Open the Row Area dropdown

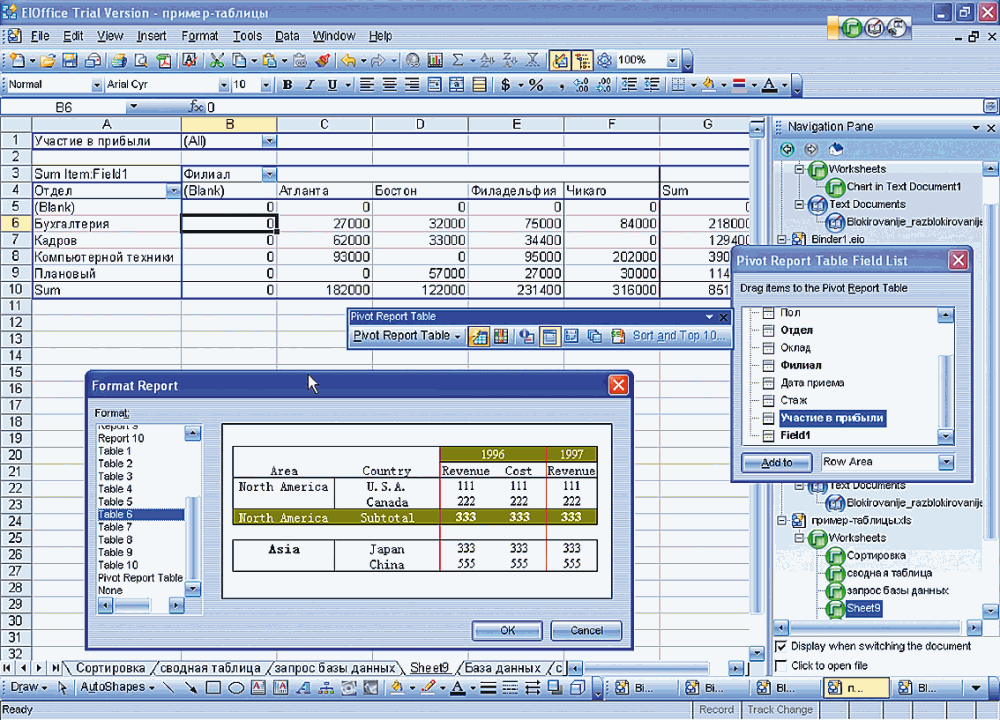tap(946, 462)
